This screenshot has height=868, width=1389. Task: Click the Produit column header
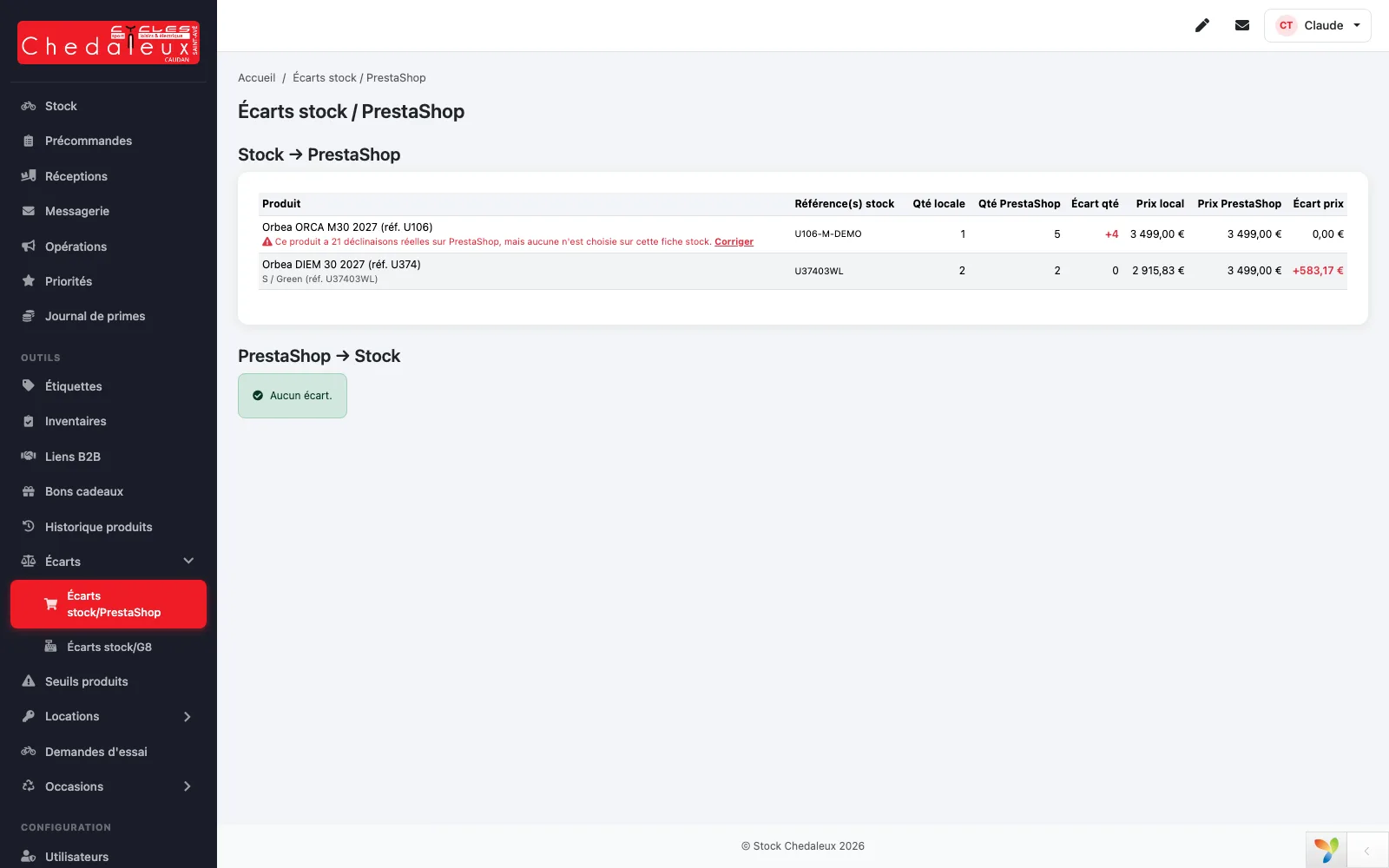pos(281,204)
